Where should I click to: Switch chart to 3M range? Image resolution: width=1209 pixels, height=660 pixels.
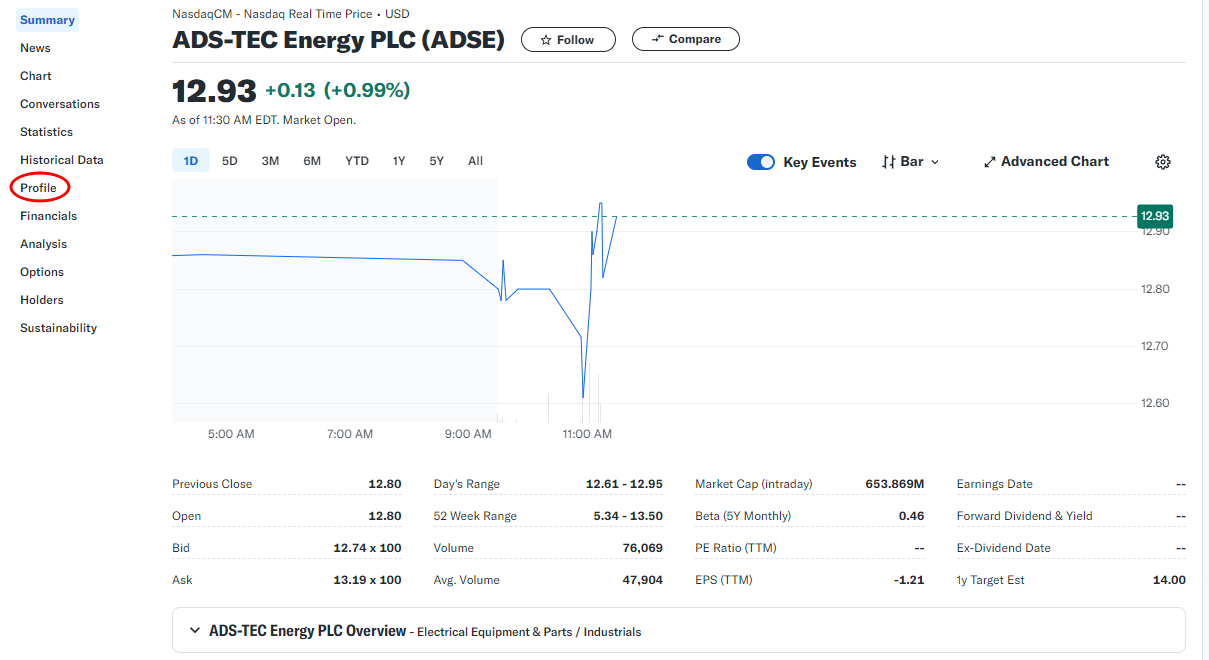pos(270,161)
